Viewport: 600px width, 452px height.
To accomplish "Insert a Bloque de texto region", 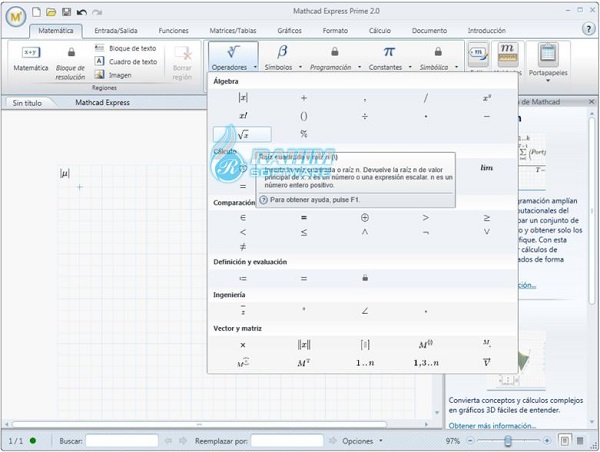I will coord(126,48).
